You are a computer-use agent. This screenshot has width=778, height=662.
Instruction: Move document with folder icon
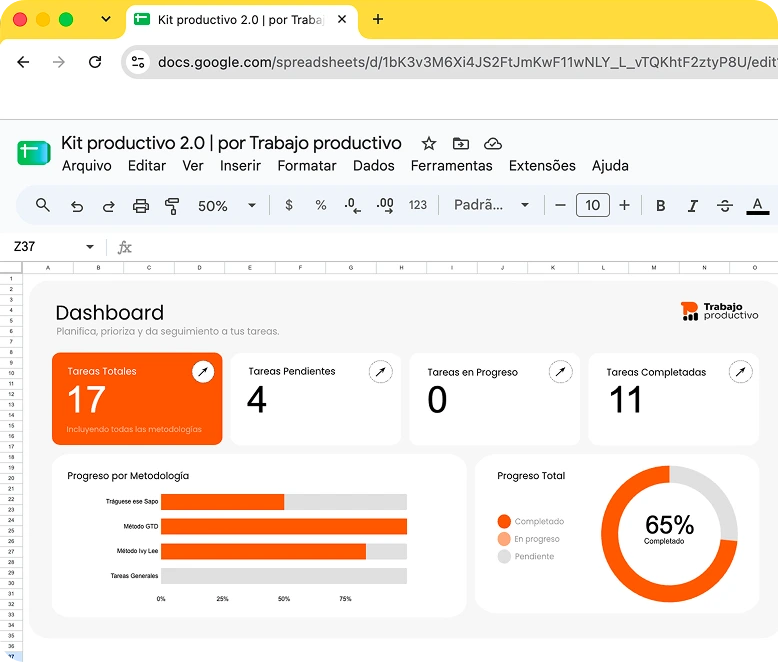pyautogui.click(x=461, y=143)
